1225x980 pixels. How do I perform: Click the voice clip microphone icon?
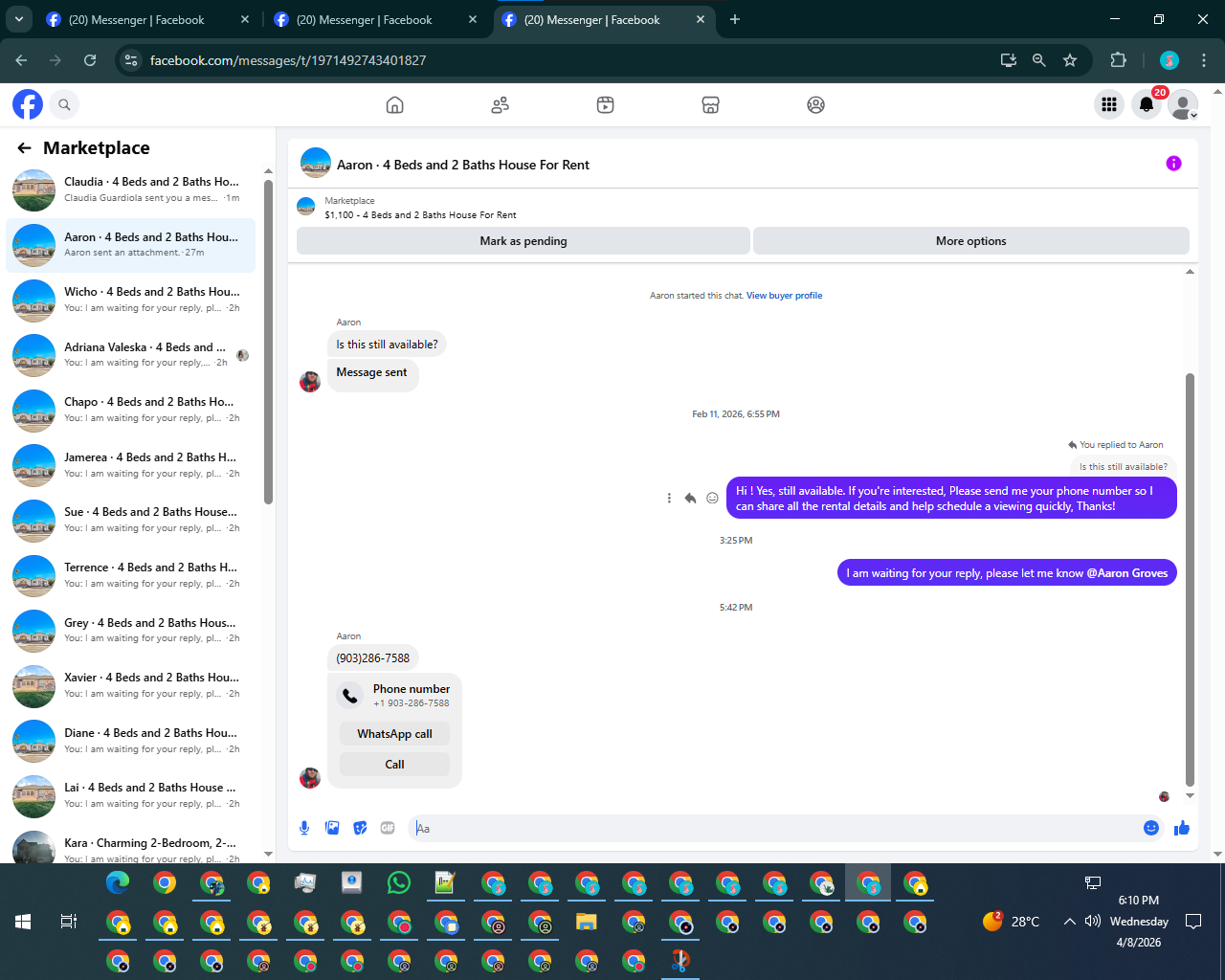(304, 828)
